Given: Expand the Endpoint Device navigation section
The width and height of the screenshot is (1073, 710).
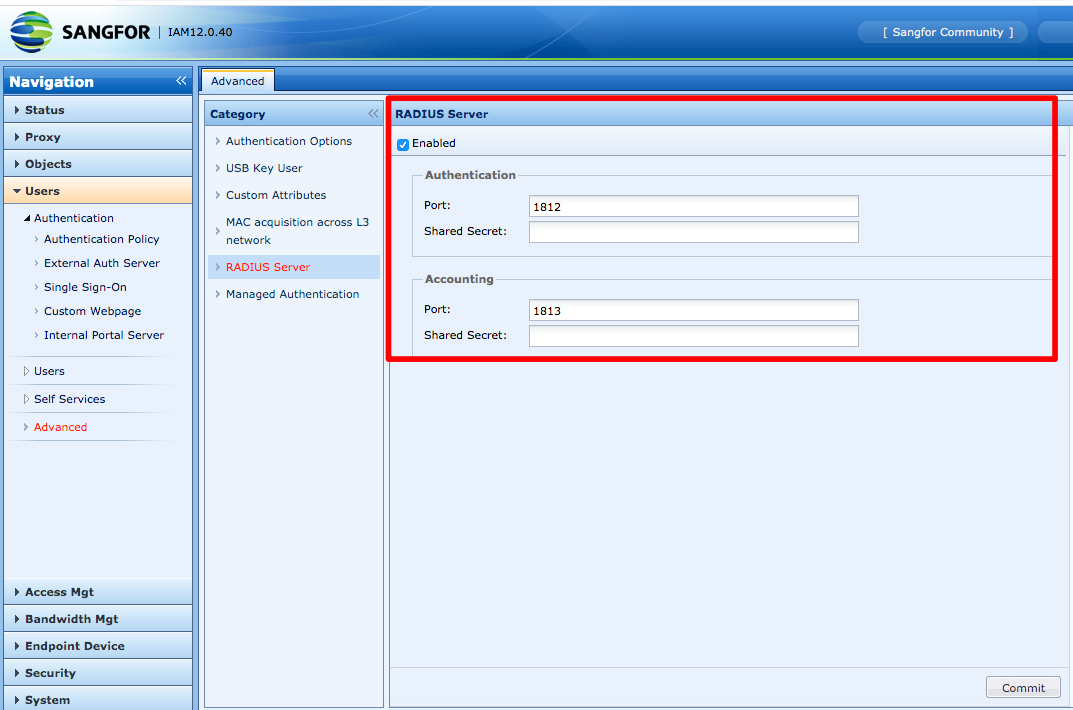Looking at the screenshot, I should (98, 646).
